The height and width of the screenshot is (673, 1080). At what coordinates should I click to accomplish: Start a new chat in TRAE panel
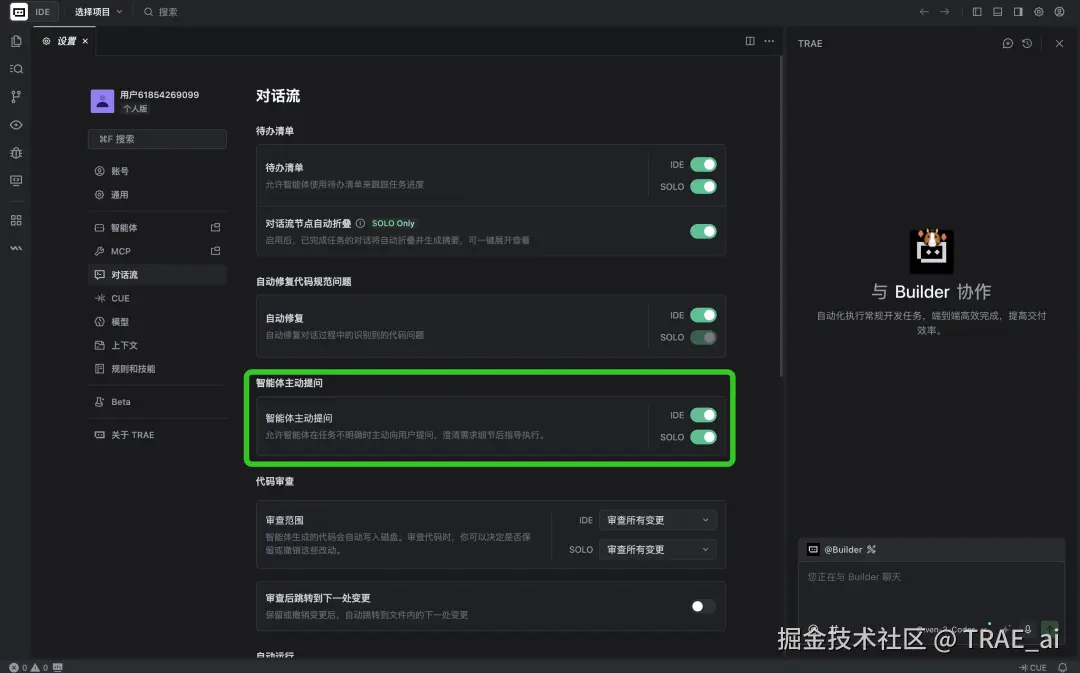coord(1008,43)
